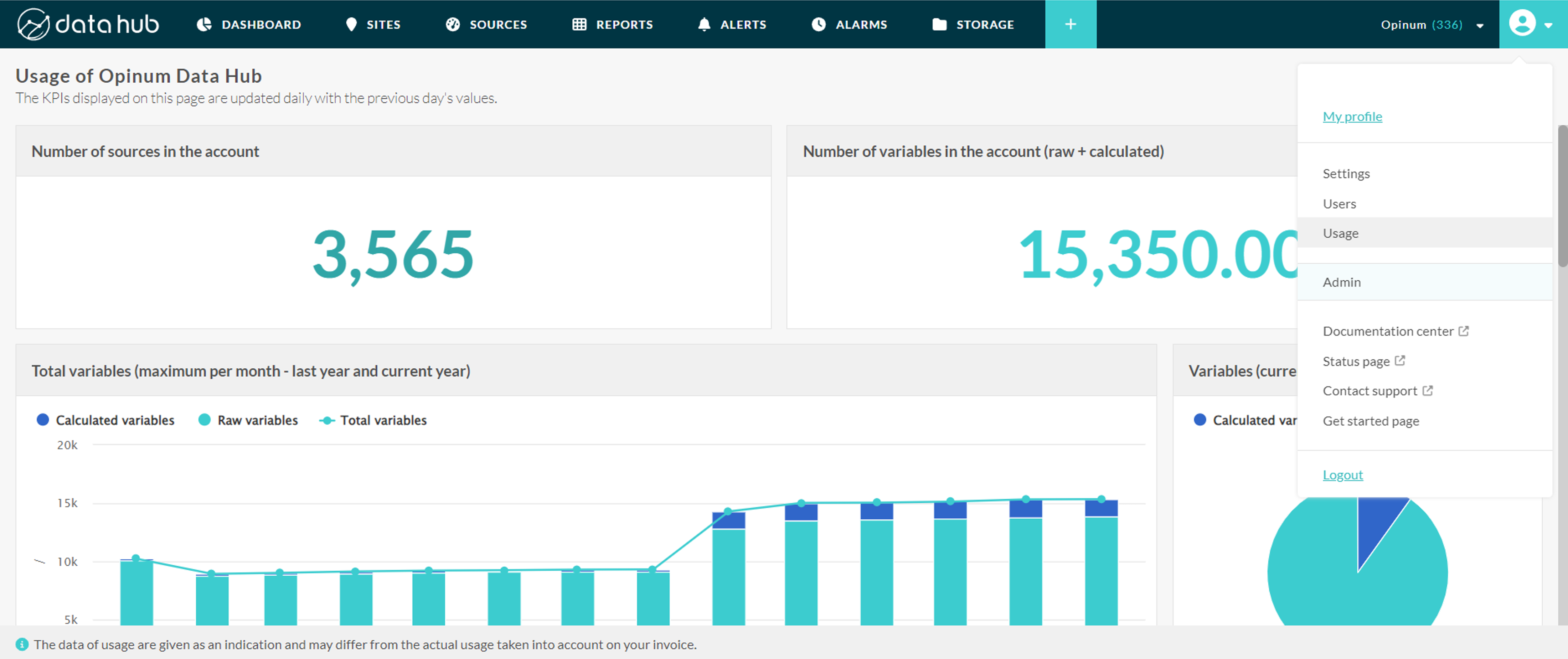1568x659 pixels.
Task: Click 'Total variables (maximum per month' panel title
Action: 251,370
